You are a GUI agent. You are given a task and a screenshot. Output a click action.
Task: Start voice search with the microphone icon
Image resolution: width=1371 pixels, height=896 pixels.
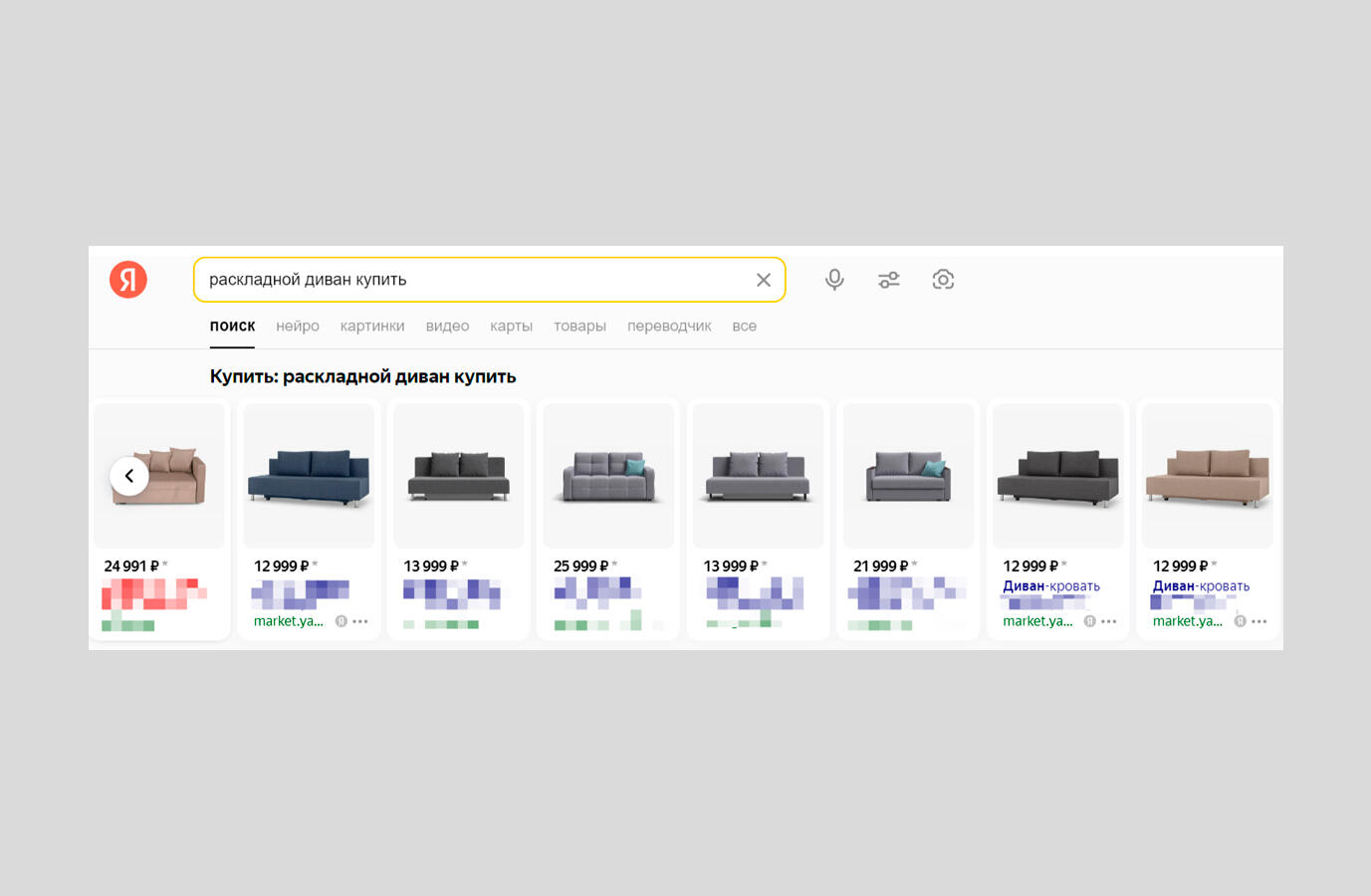click(834, 280)
